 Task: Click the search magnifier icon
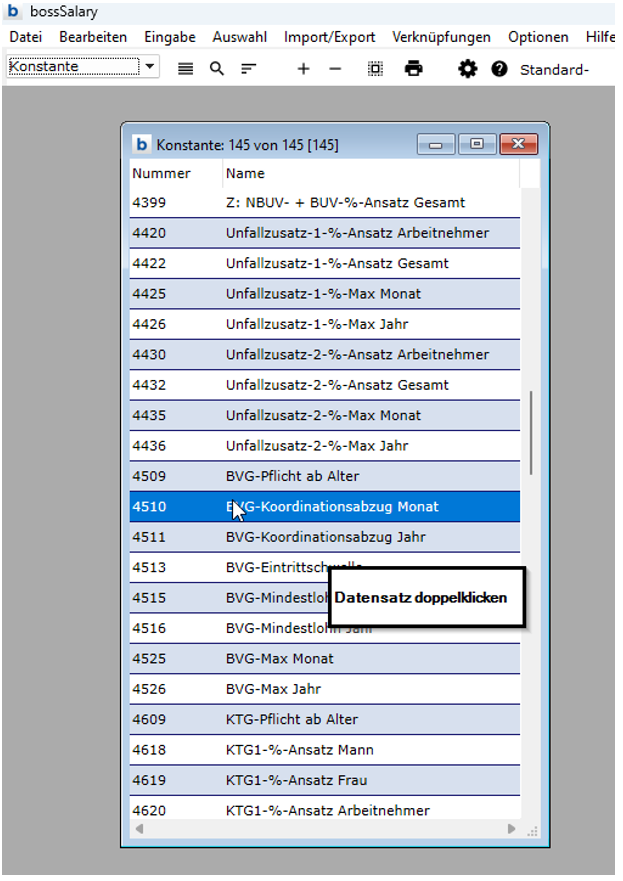[x=217, y=69]
